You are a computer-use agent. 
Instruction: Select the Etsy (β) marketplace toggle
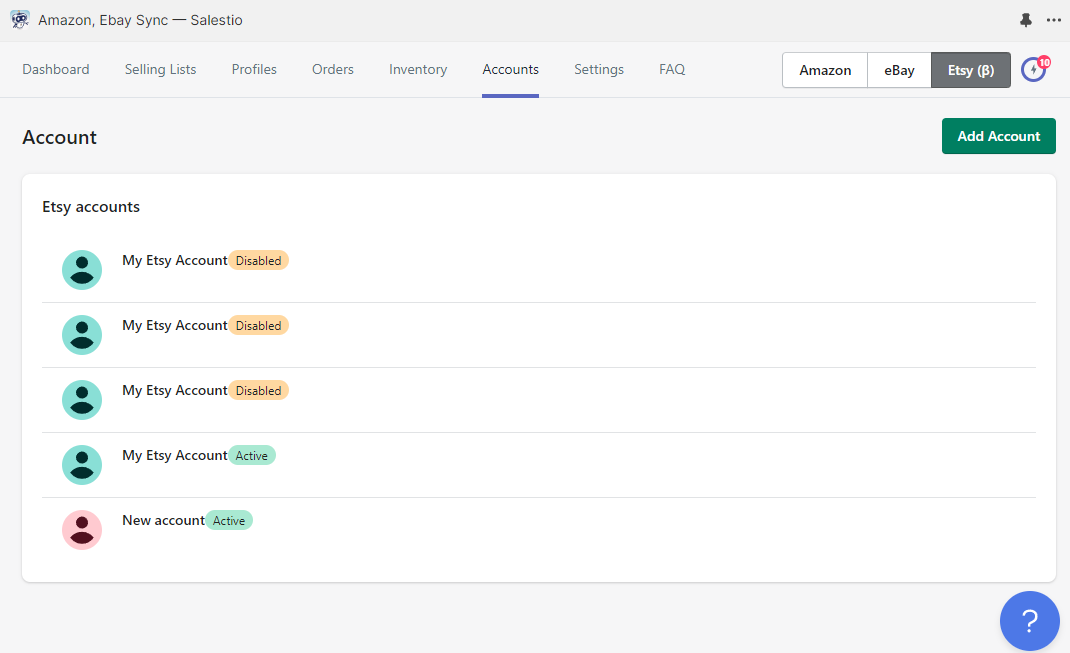click(x=970, y=70)
